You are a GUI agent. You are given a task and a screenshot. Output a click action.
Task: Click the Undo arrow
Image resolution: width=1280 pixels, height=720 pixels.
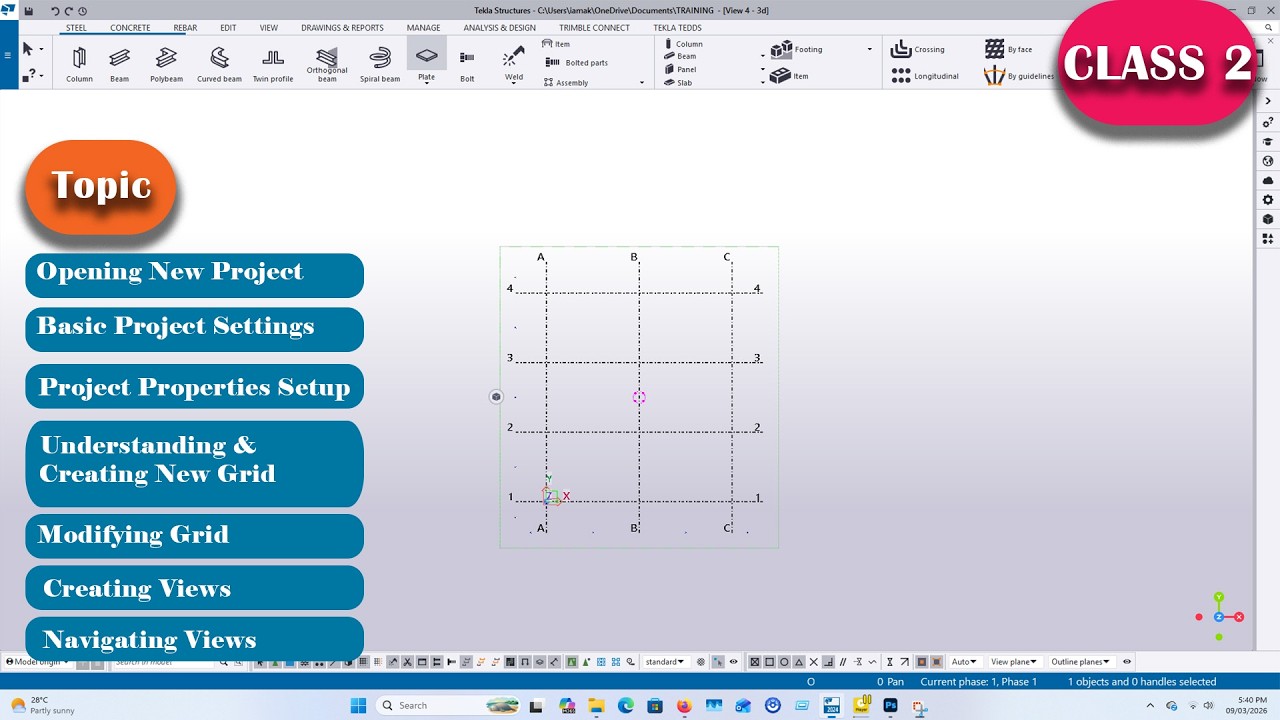click(55, 11)
